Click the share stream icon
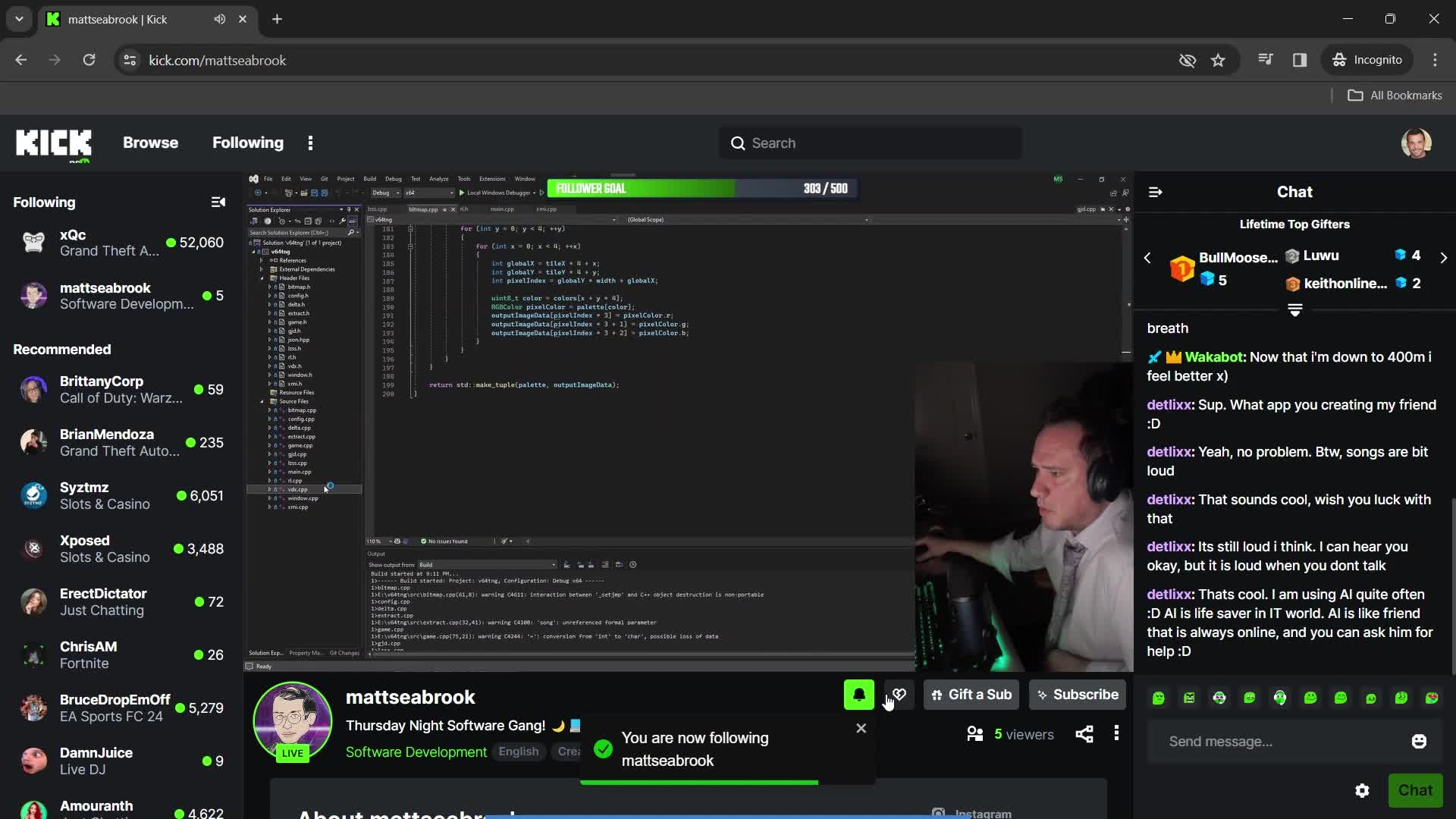 click(x=1084, y=733)
